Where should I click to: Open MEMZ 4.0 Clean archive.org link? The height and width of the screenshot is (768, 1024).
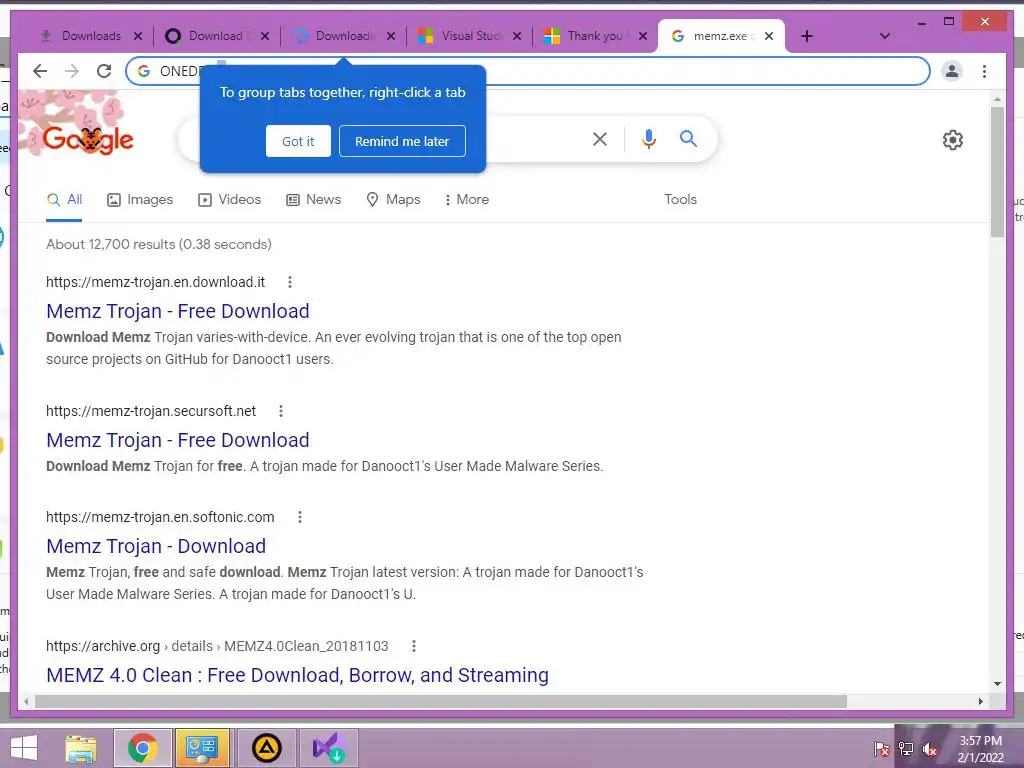click(x=297, y=675)
